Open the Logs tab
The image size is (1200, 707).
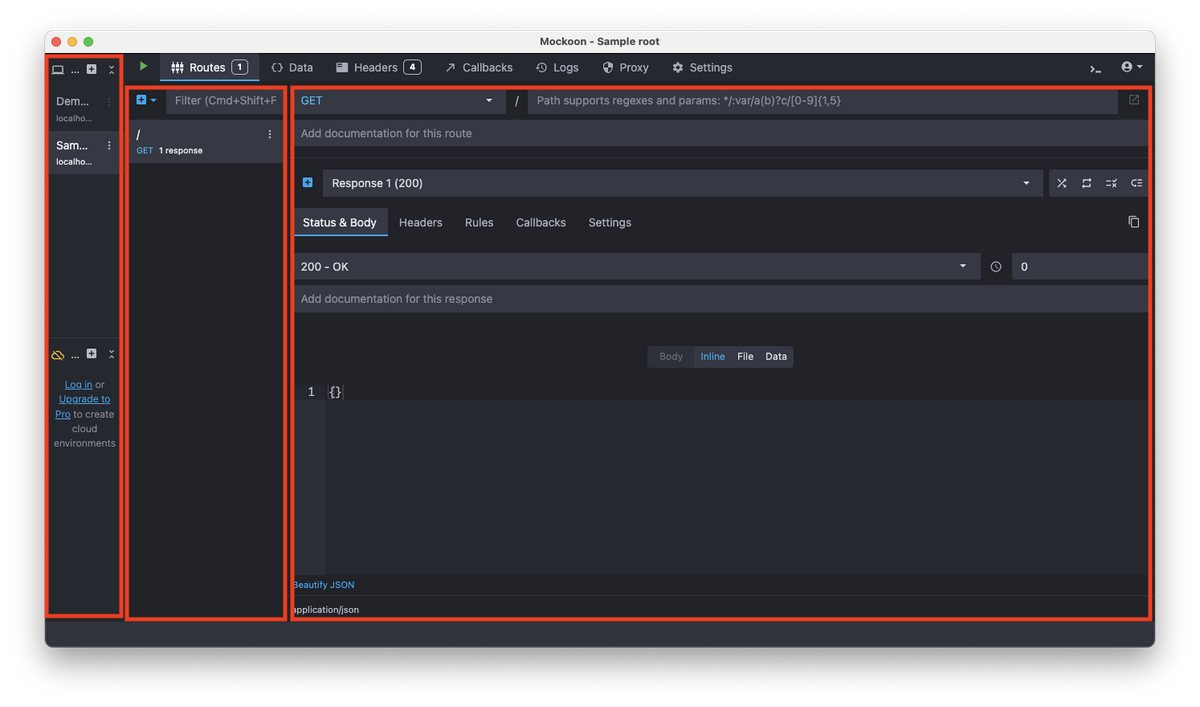[x=557, y=68]
